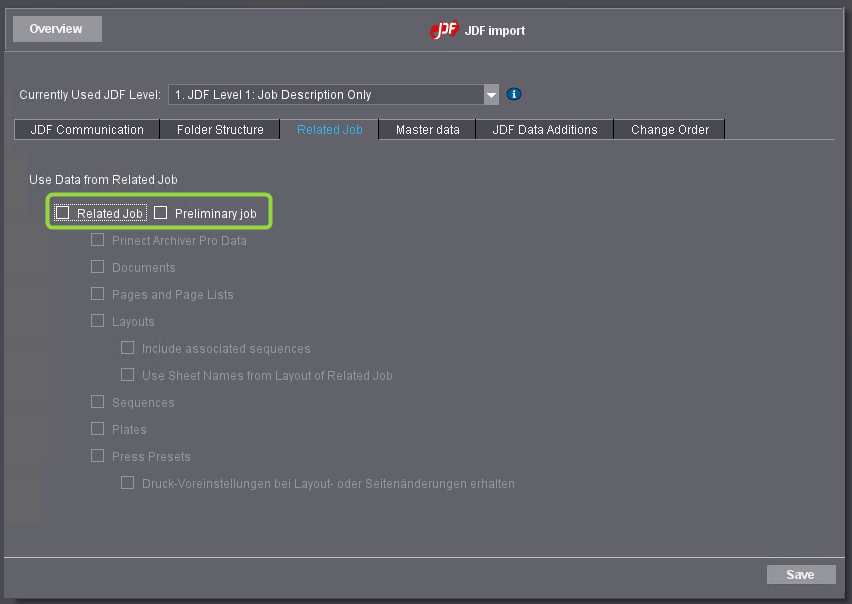Select the Master data tab
The width and height of the screenshot is (852, 604).
[x=427, y=129]
